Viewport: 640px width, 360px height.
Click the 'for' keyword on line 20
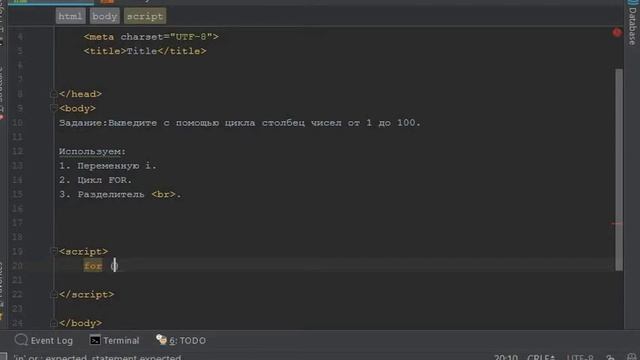coord(93,266)
